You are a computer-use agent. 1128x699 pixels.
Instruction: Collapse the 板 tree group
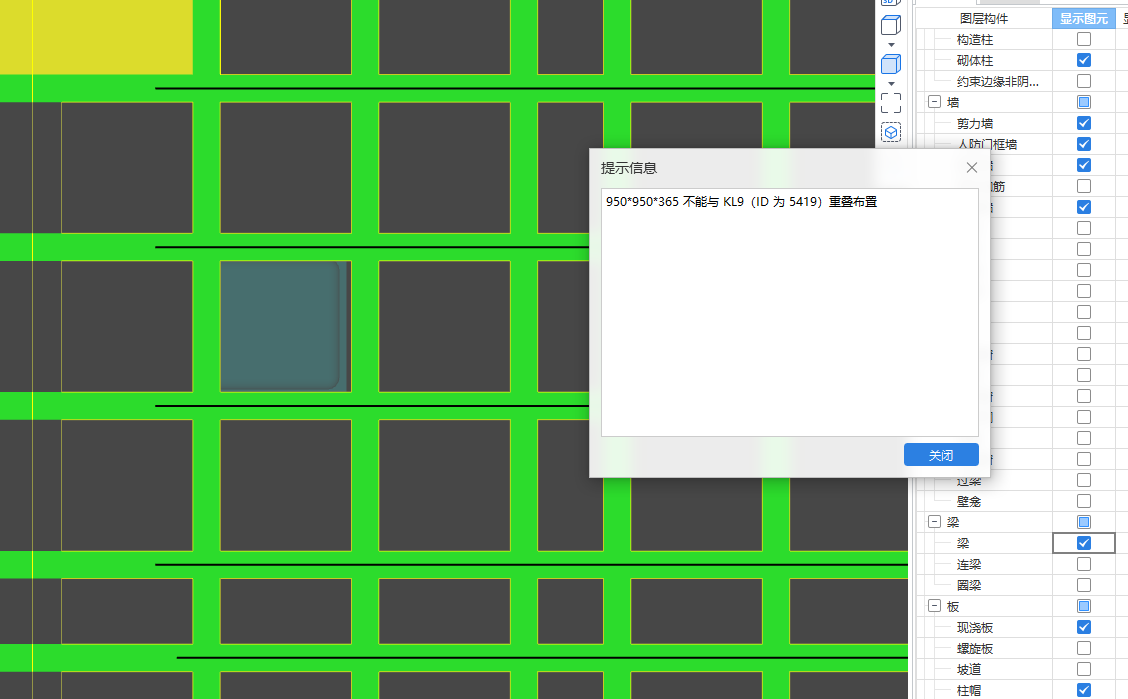(934, 606)
